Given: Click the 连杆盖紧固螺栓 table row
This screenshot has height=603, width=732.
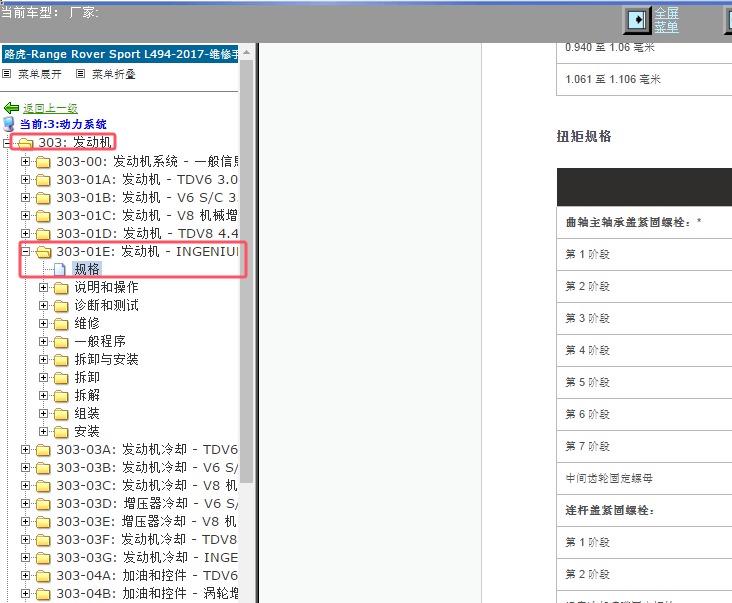Looking at the screenshot, I should [644, 511].
